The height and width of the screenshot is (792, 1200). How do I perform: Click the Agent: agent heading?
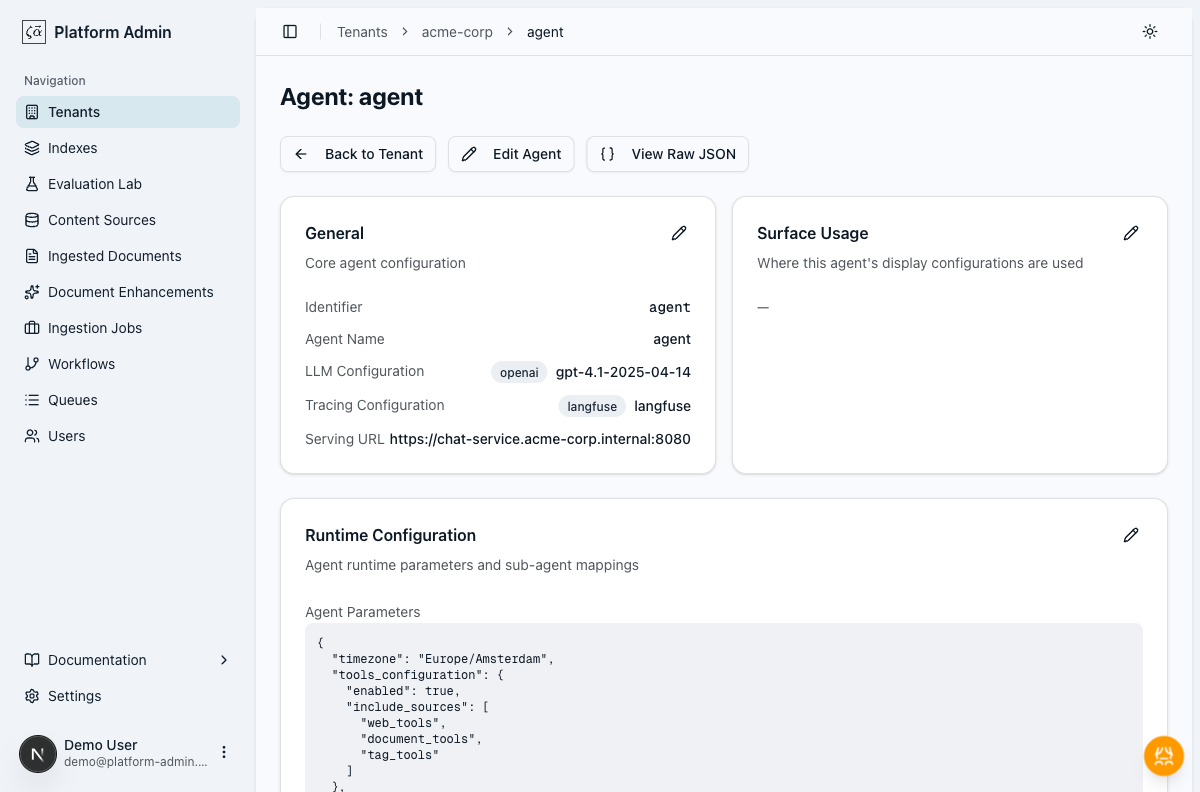tap(352, 97)
